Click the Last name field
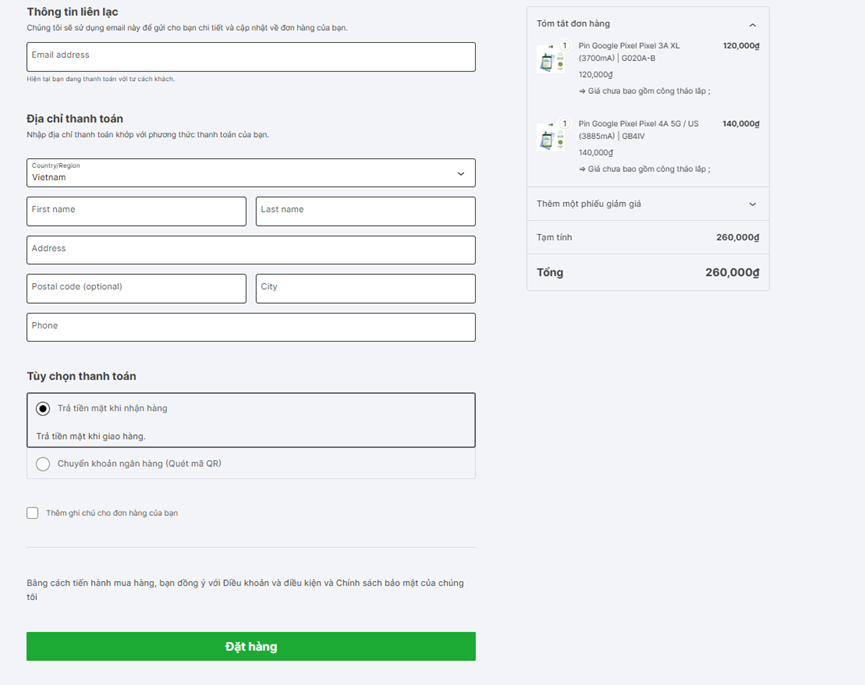Viewport: 865px width, 685px height. (365, 211)
